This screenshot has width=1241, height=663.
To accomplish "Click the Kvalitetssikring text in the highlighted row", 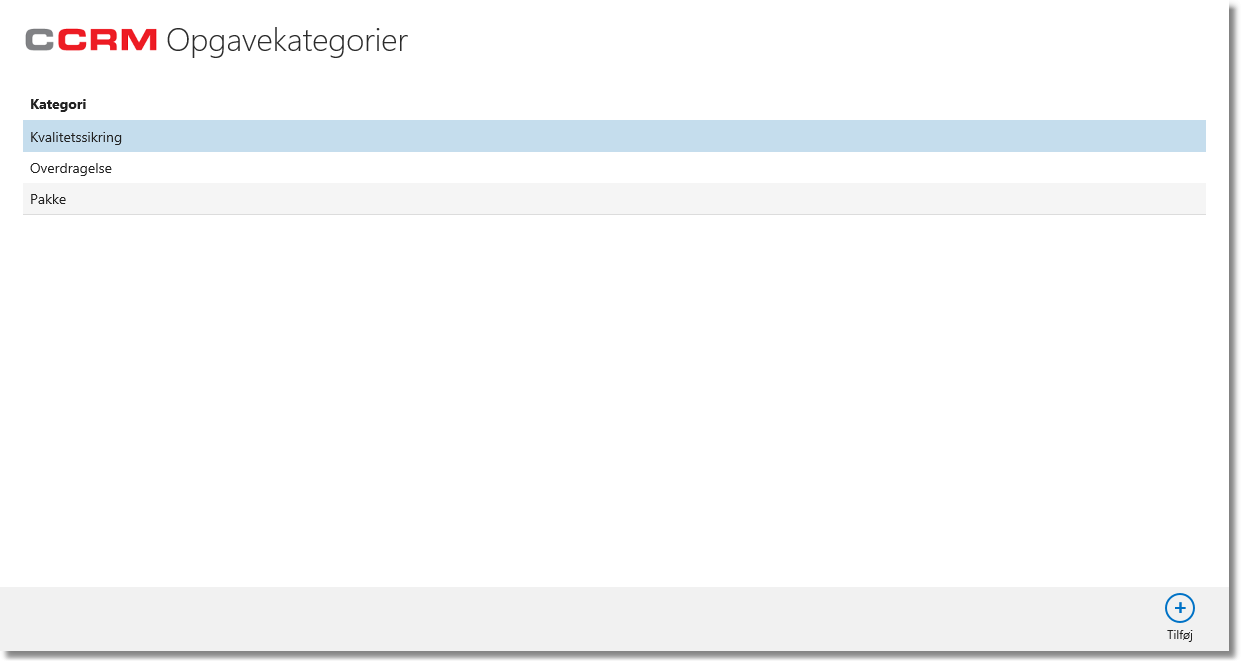I will 76,137.
